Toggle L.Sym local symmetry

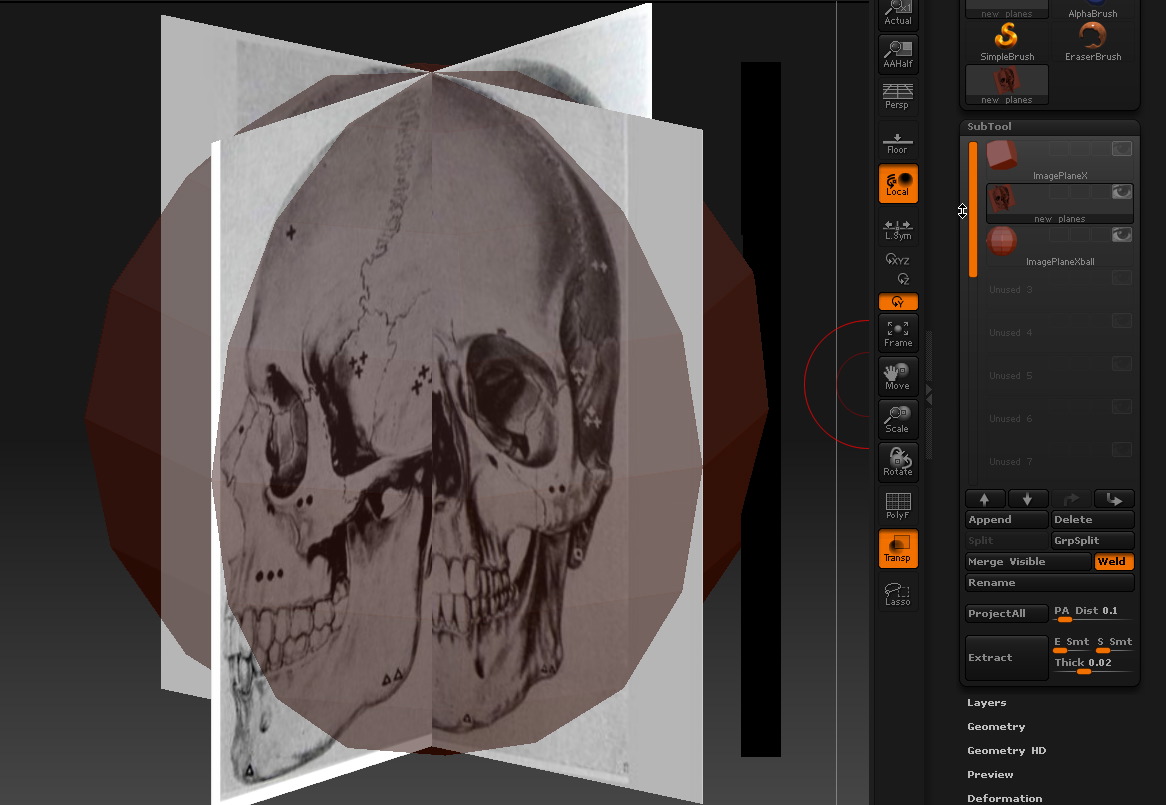point(898,228)
